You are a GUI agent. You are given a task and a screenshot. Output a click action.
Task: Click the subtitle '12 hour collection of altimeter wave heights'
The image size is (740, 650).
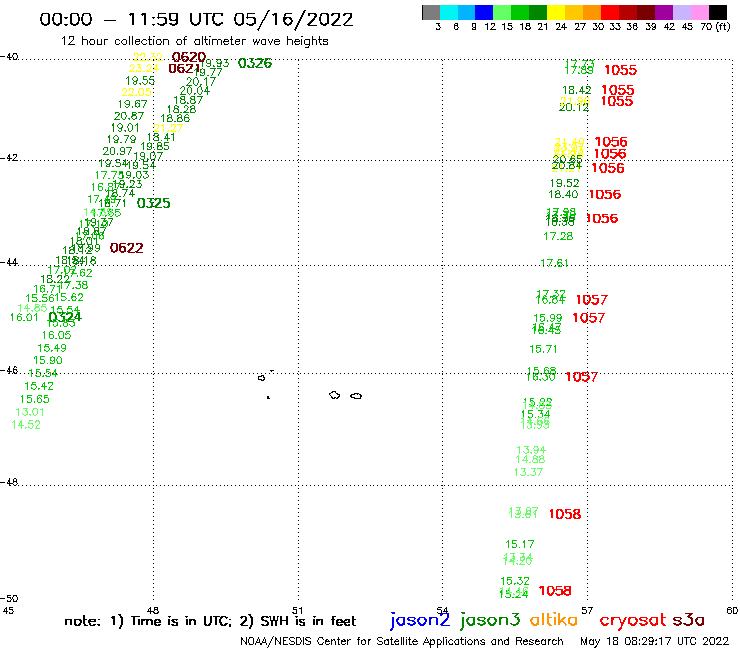point(194,41)
